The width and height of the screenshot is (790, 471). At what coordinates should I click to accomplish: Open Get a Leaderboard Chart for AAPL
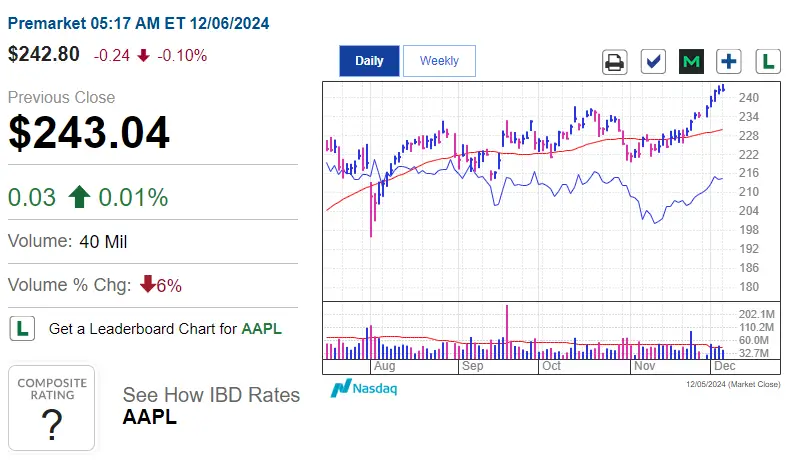click(x=165, y=329)
